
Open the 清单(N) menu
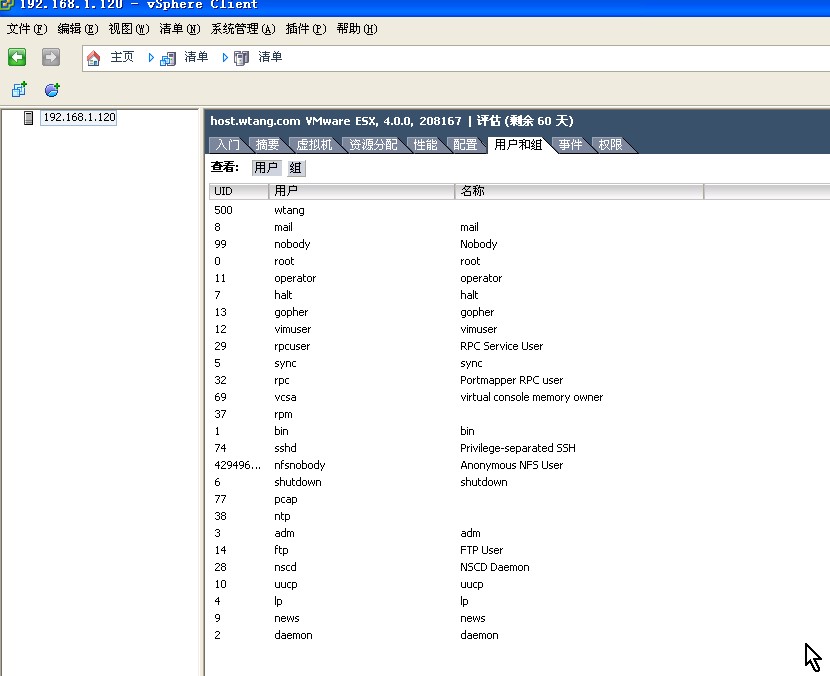point(179,29)
